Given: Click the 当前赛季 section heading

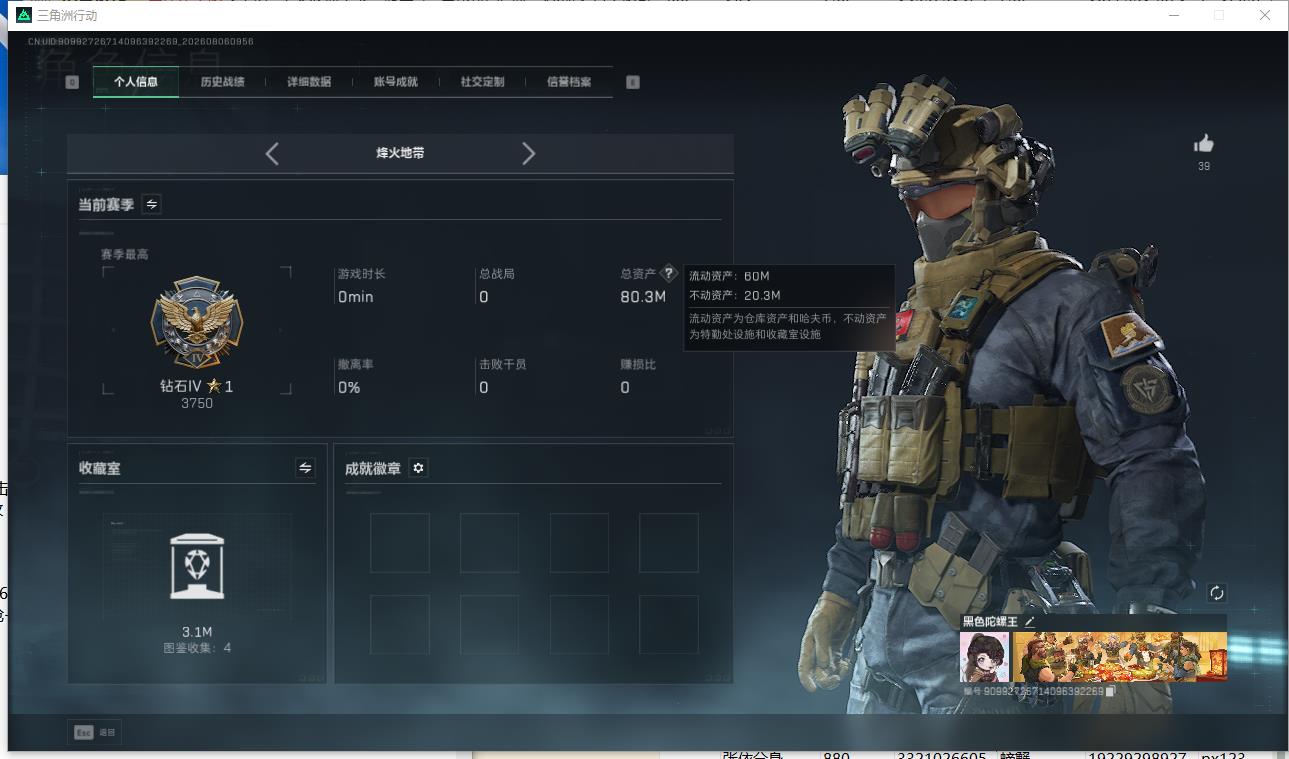Looking at the screenshot, I should [x=106, y=204].
